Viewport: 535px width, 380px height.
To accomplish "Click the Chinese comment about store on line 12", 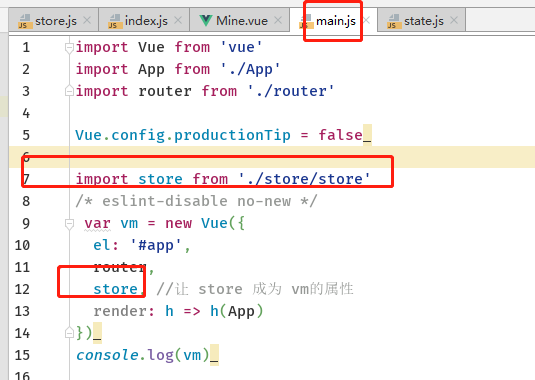I will click(255, 289).
